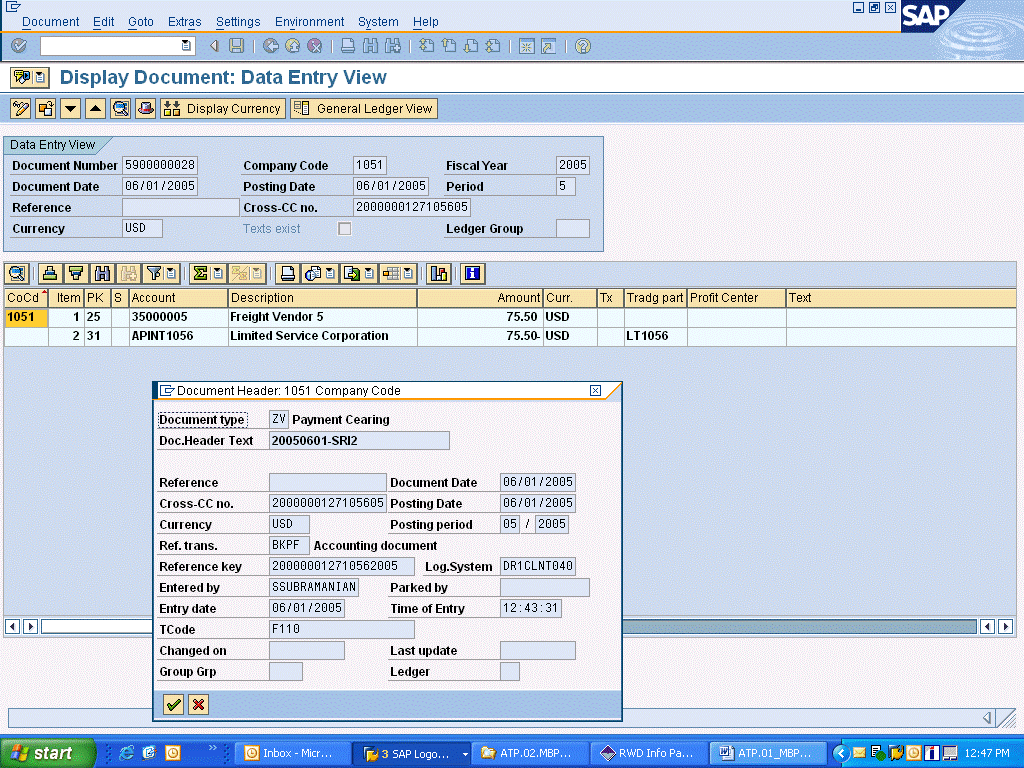Click the Display Another Document icon
This screenshot has width=1024, height=768.
pos(46,108)
